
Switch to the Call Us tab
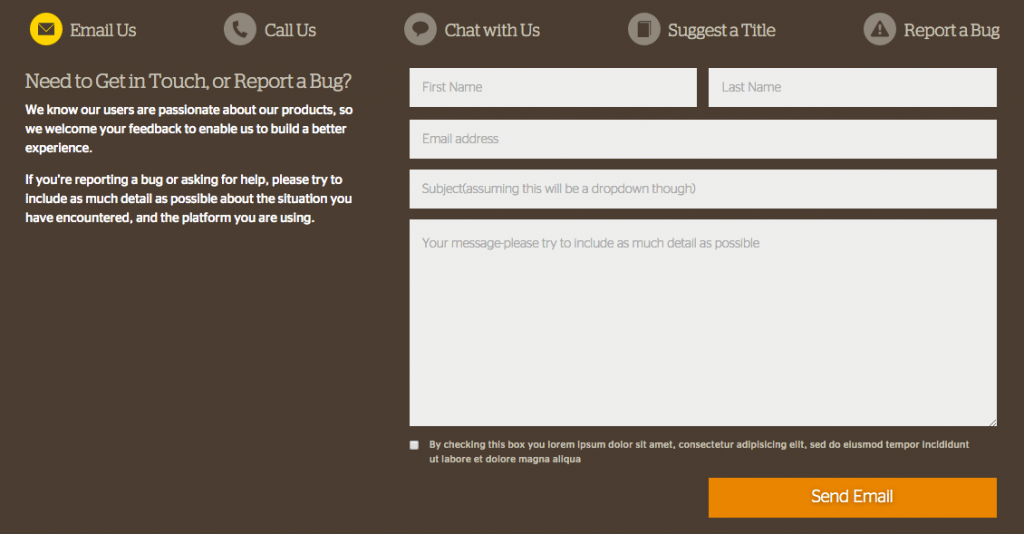click(x=290, y=30)
